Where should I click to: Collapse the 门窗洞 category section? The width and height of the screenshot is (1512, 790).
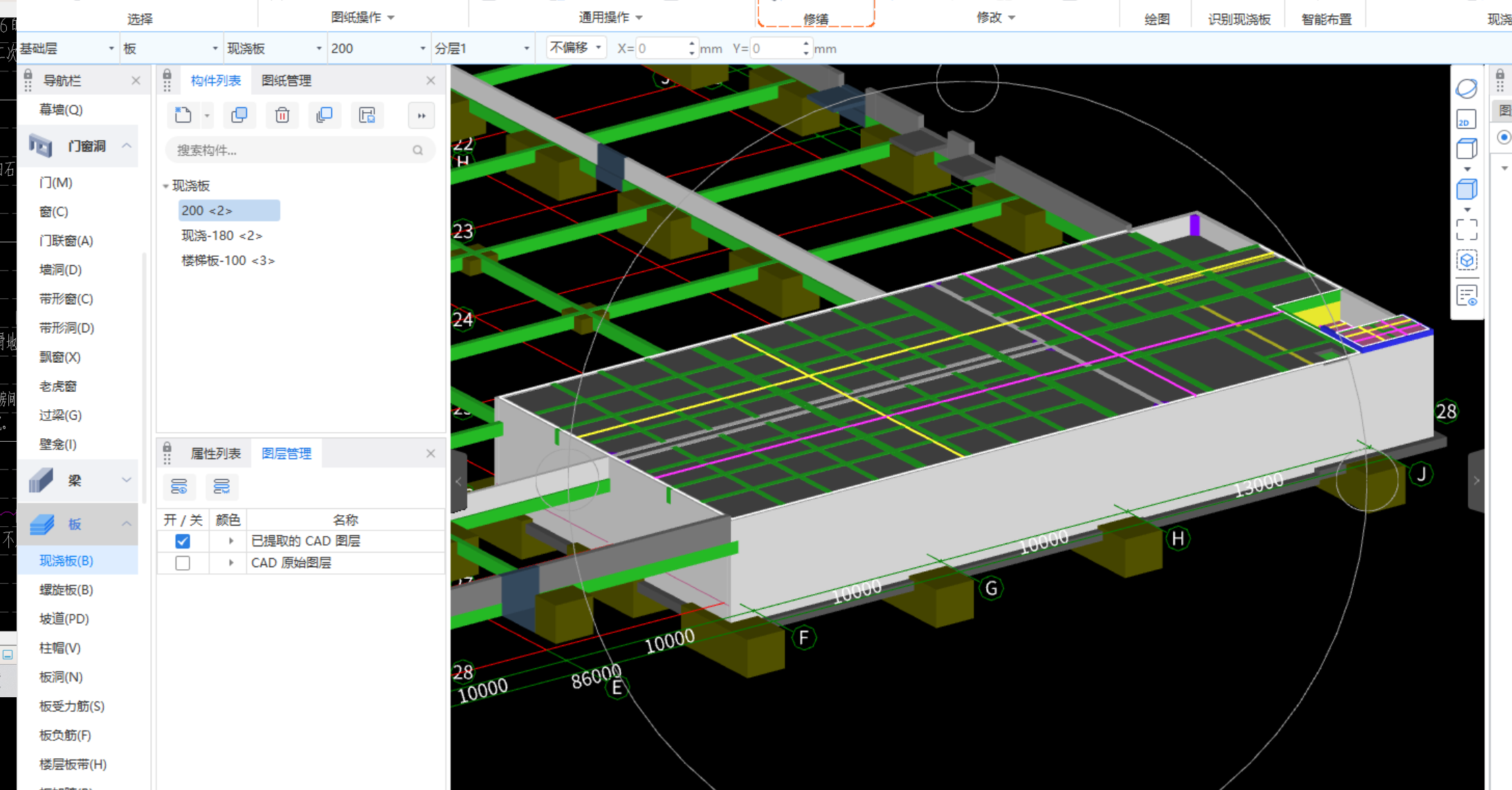coord(127,145)
